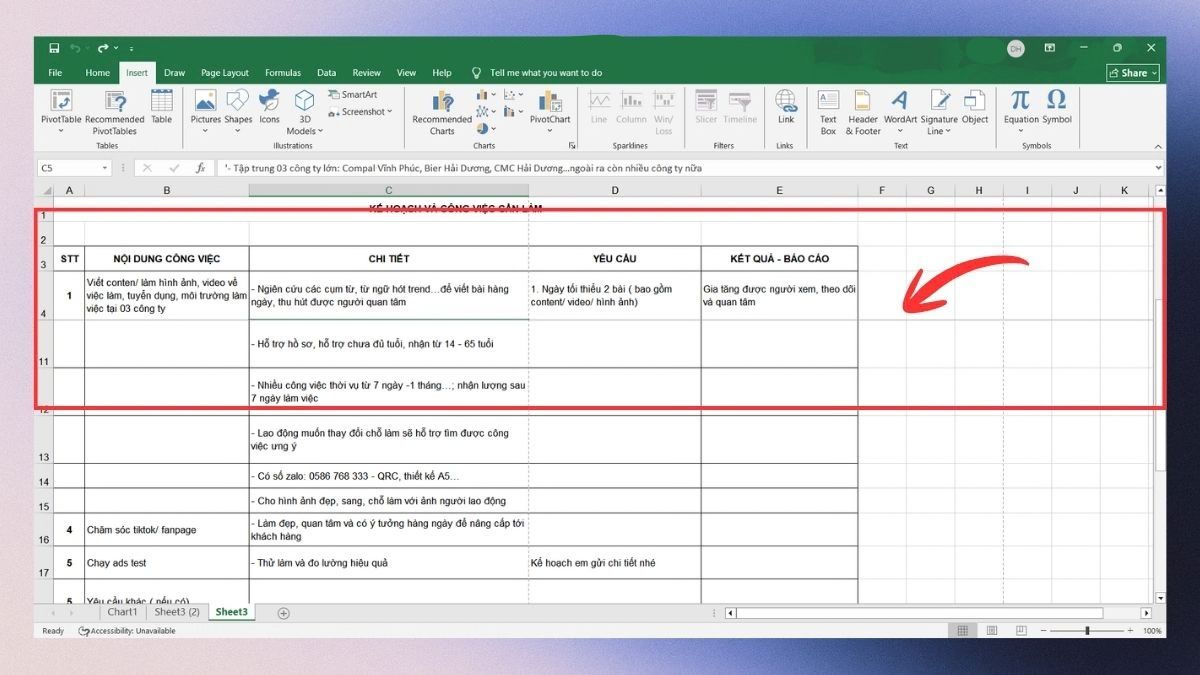Expand the formula bar

(1158, 168)
